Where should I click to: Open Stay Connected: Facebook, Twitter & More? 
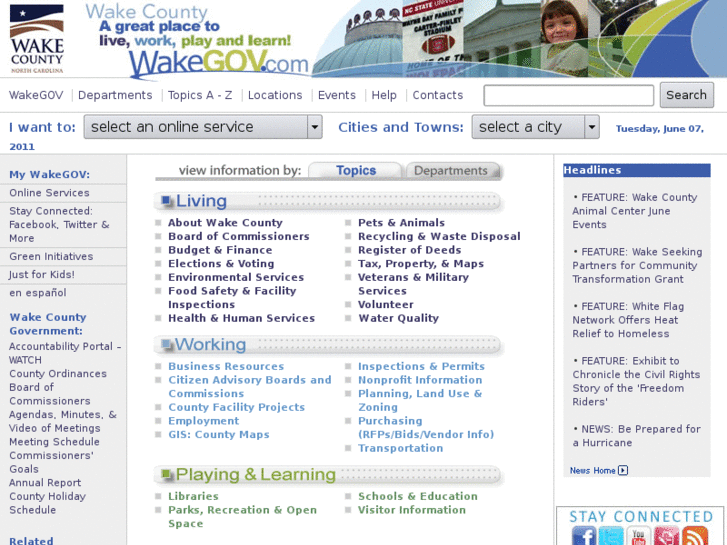tap(59, 224)
